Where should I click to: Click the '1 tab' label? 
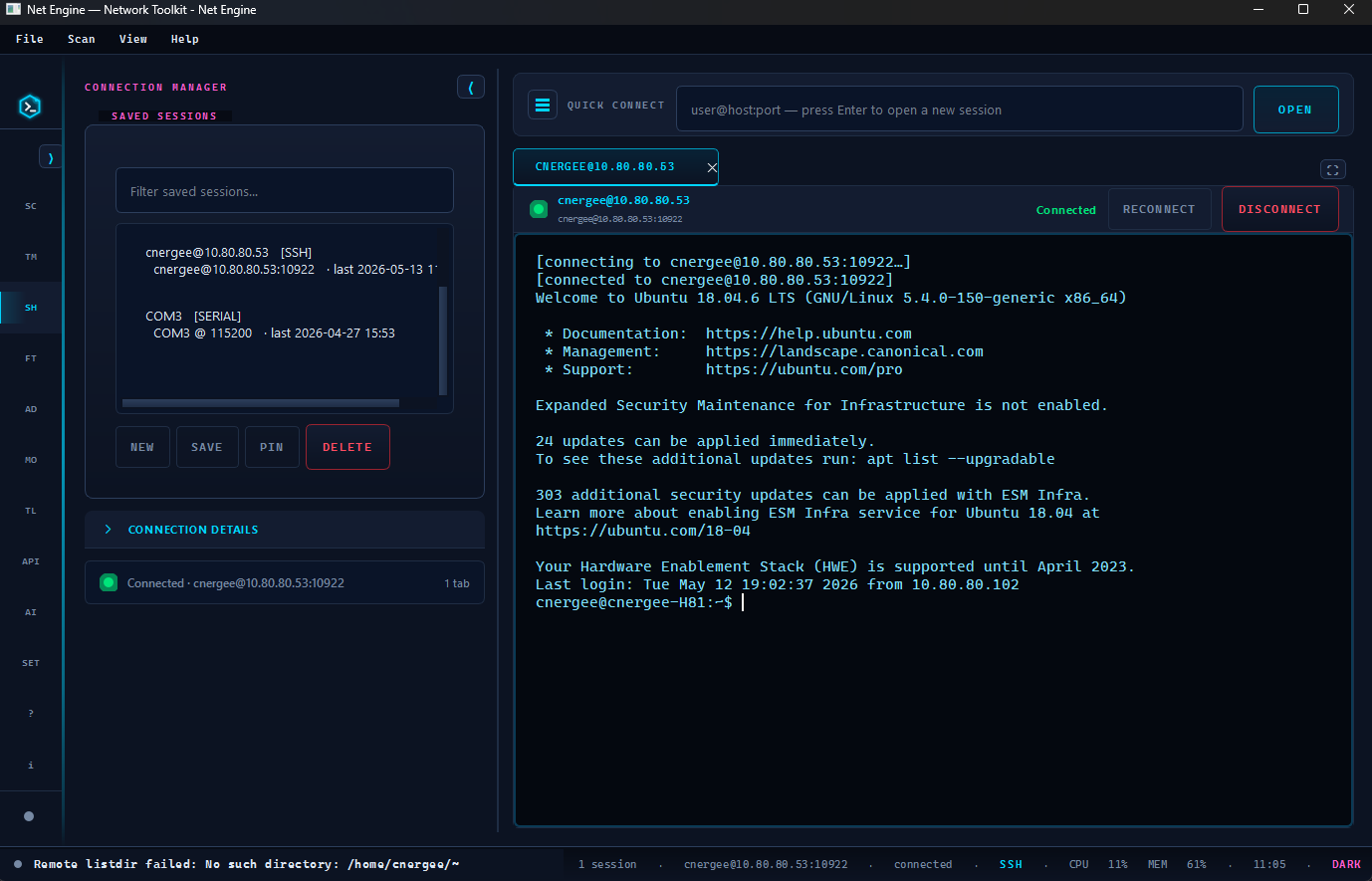[x=457, y=583]
